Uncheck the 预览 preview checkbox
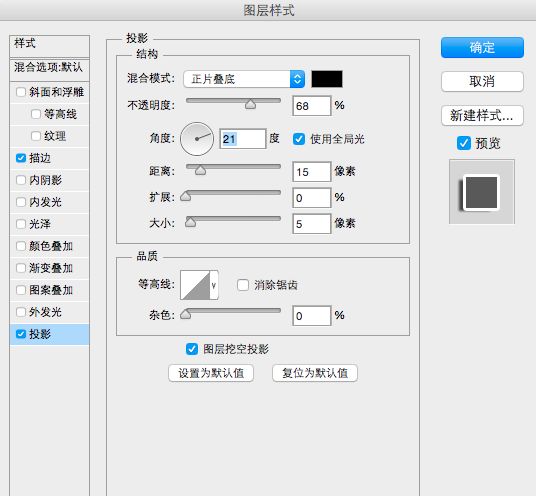Viewport: 536px width, 496px height. tap(464, 143)
